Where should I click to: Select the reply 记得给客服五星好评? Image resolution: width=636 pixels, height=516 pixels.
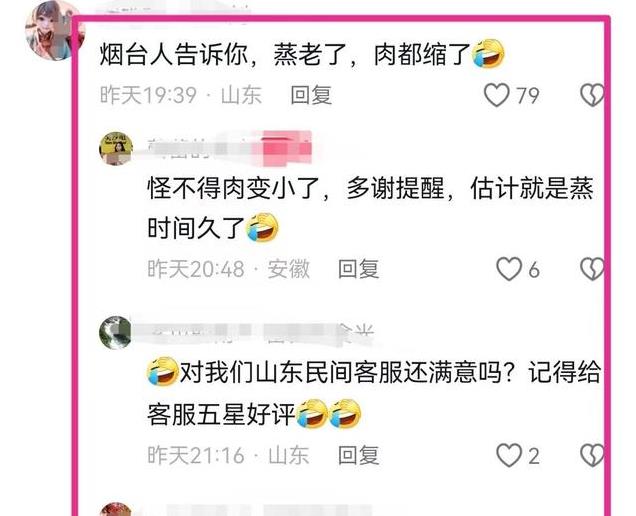click(x=373, y=393)
